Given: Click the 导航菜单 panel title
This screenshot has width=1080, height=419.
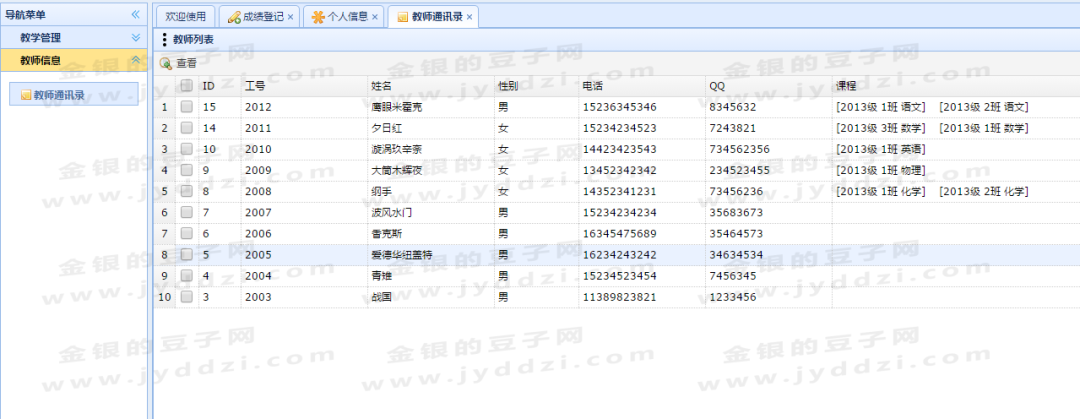Looking at the screenshot, I should [25, 14].
